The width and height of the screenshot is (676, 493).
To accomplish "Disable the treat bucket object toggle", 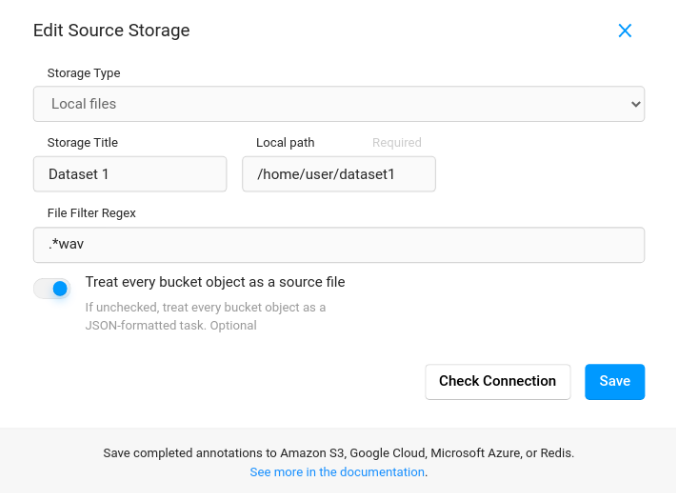I will coord(52,289).
